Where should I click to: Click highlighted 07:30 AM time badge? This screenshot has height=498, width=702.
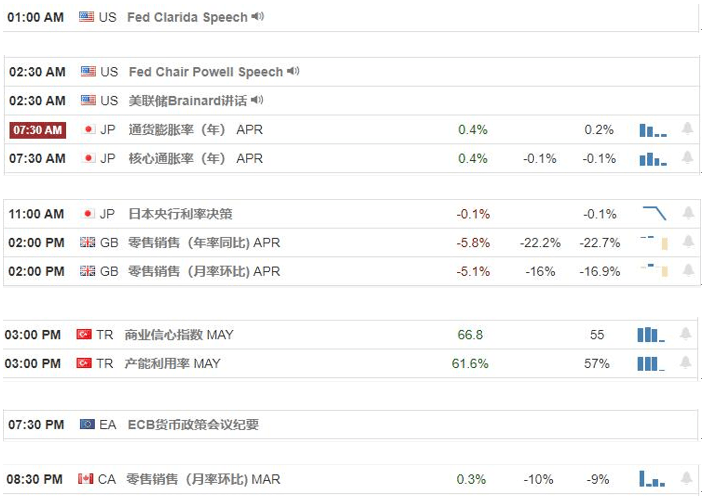pyautogui.click(x=38, y=130)
